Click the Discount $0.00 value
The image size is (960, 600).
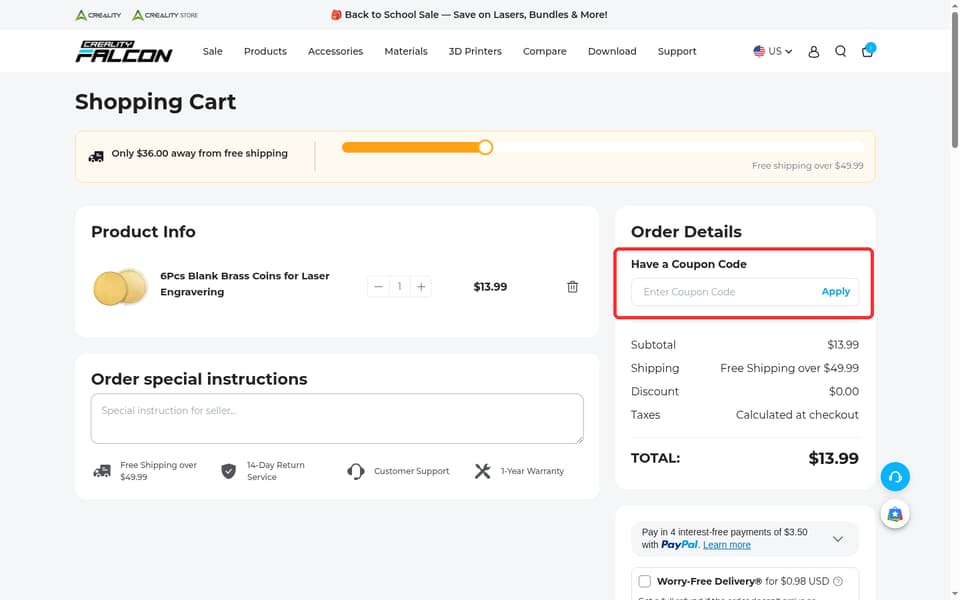[844, 391]
